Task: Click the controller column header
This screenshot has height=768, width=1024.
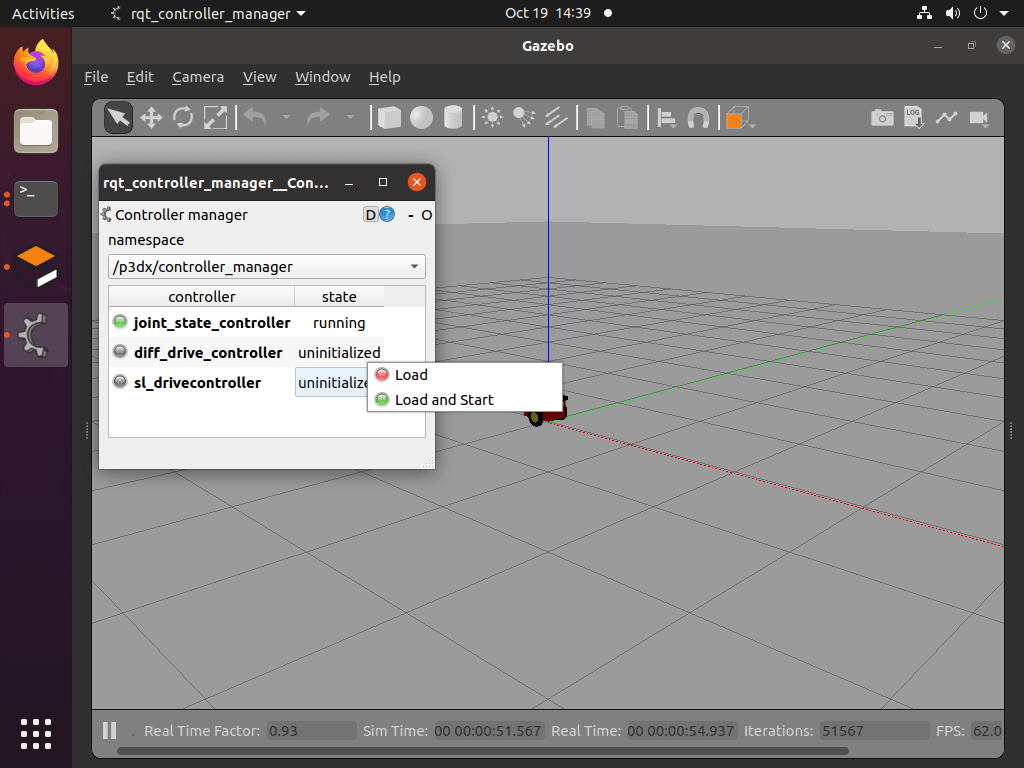Action: click(x=201, y=296)
